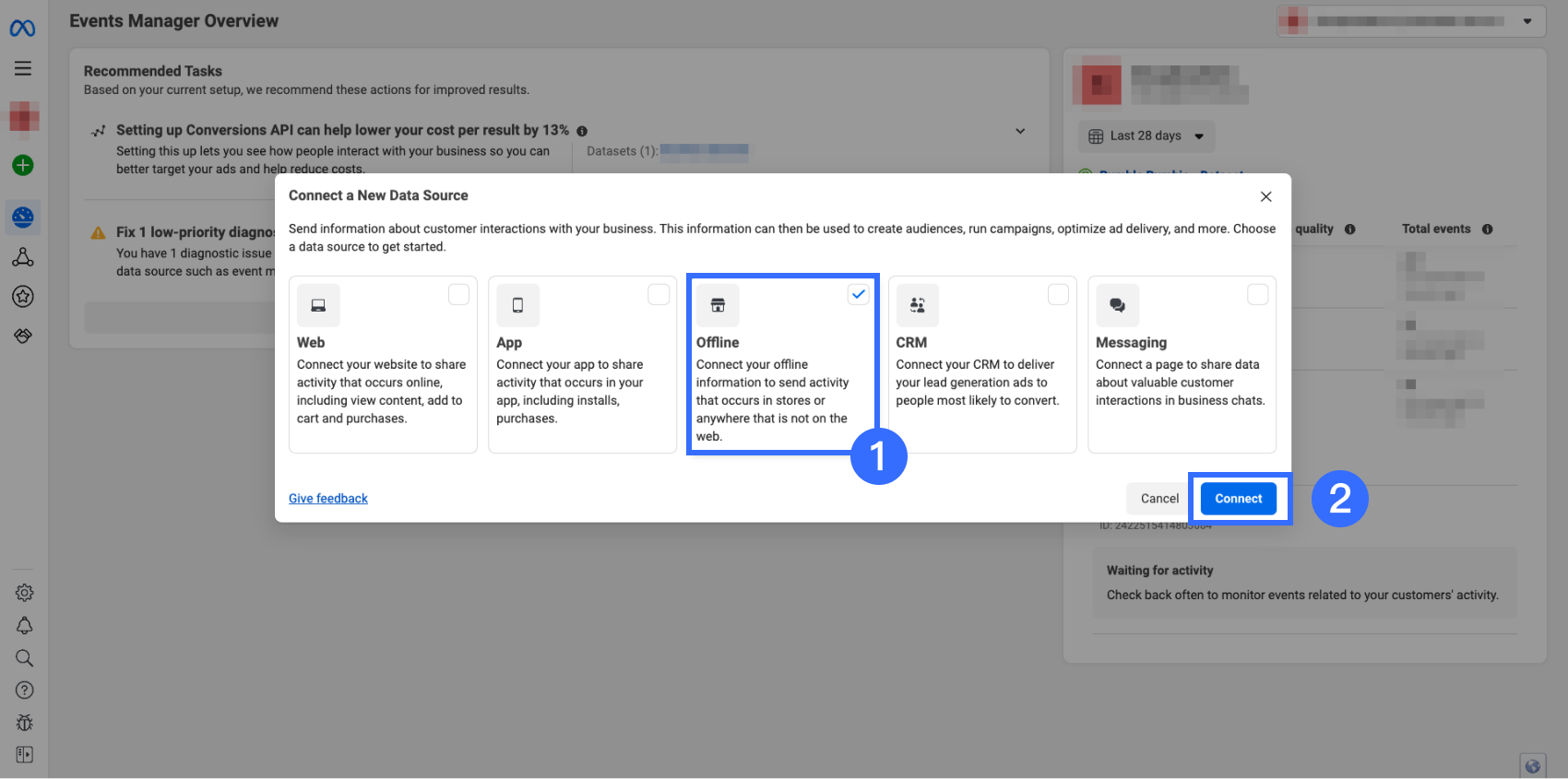The image size is (1568, 779).
Task: Click the Cancel button
Action: (1159, 499)
